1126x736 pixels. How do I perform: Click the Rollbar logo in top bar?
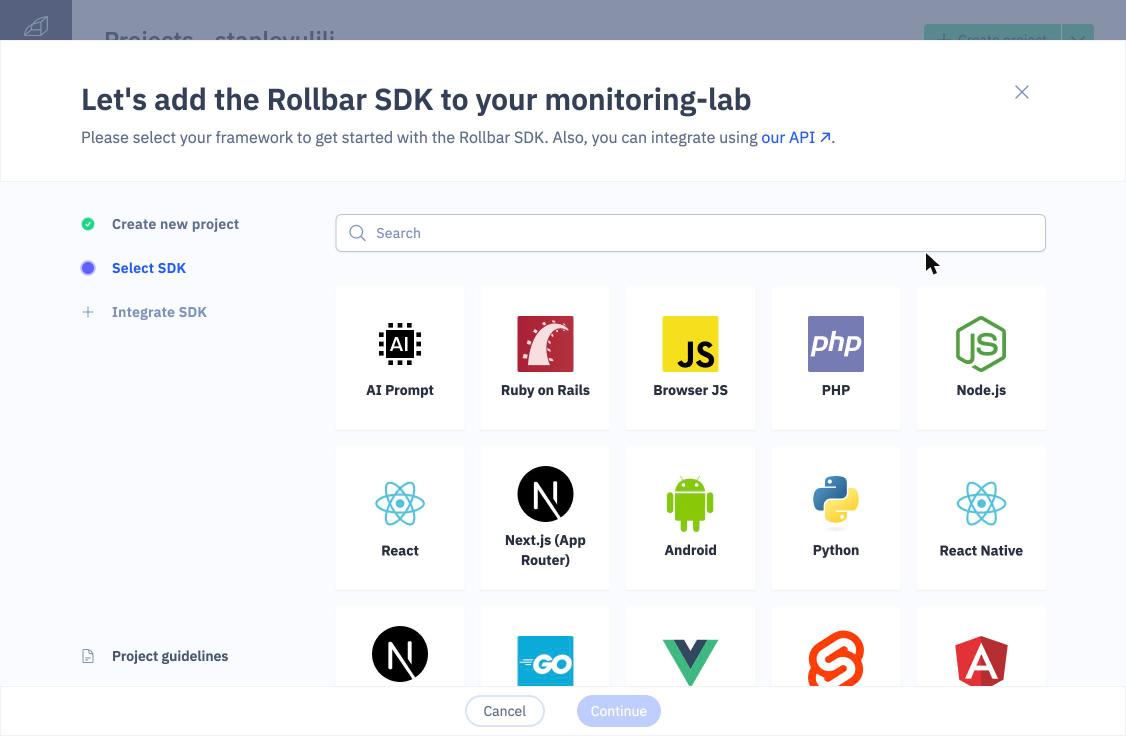pyautogui.click(x=36, y=27)
